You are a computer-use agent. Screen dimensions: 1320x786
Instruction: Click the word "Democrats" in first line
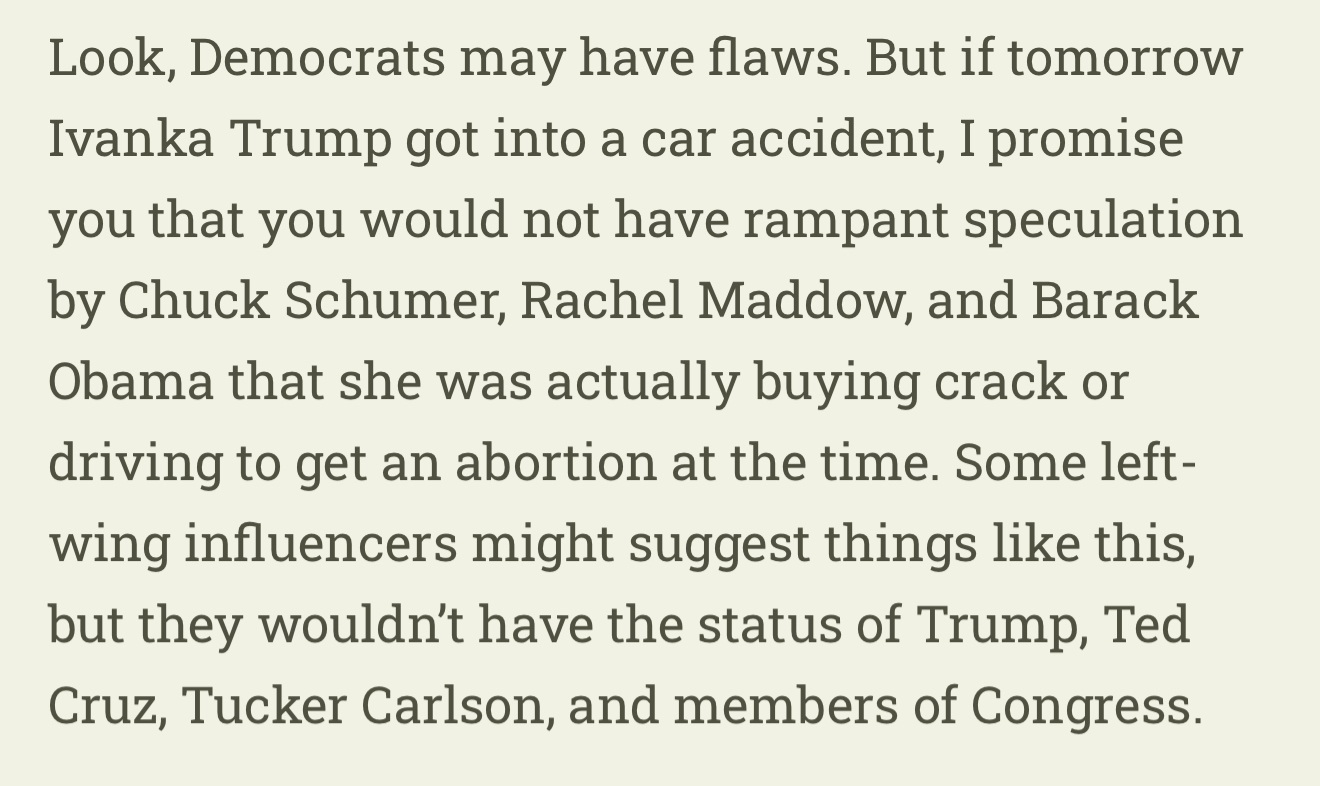[x=316, y=57]
